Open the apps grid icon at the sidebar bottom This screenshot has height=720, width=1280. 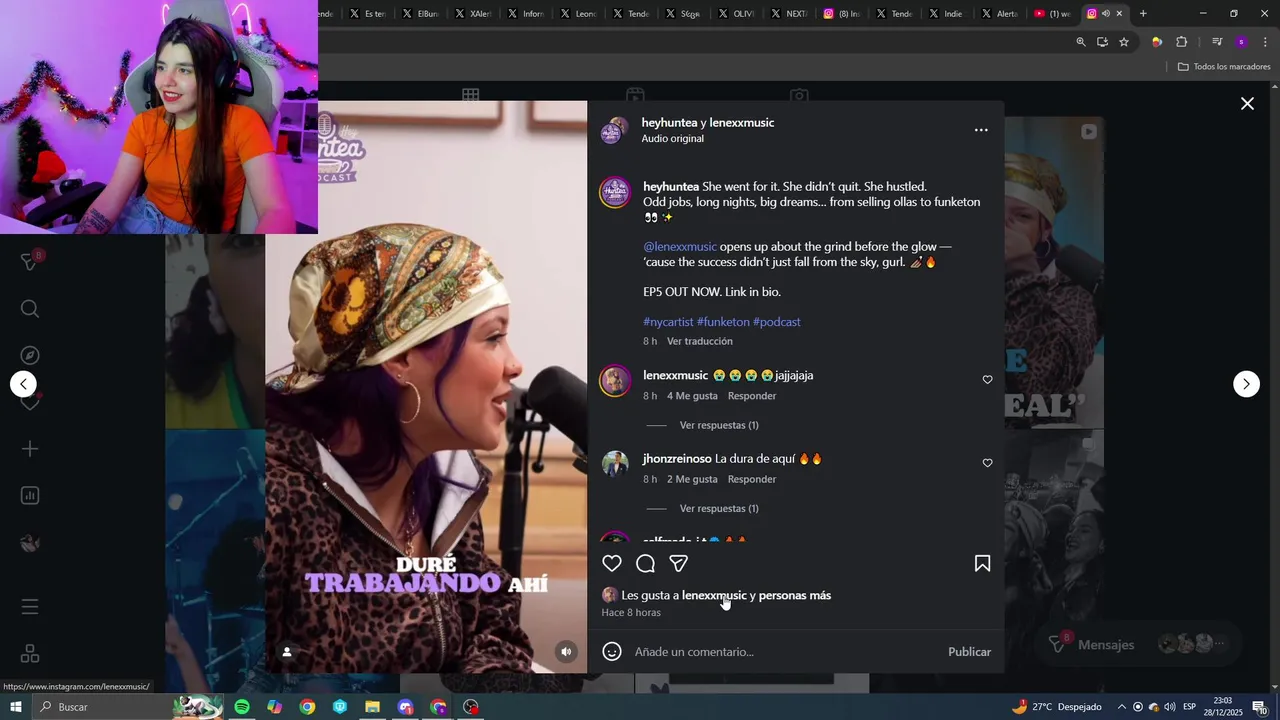tap(30, 653)
